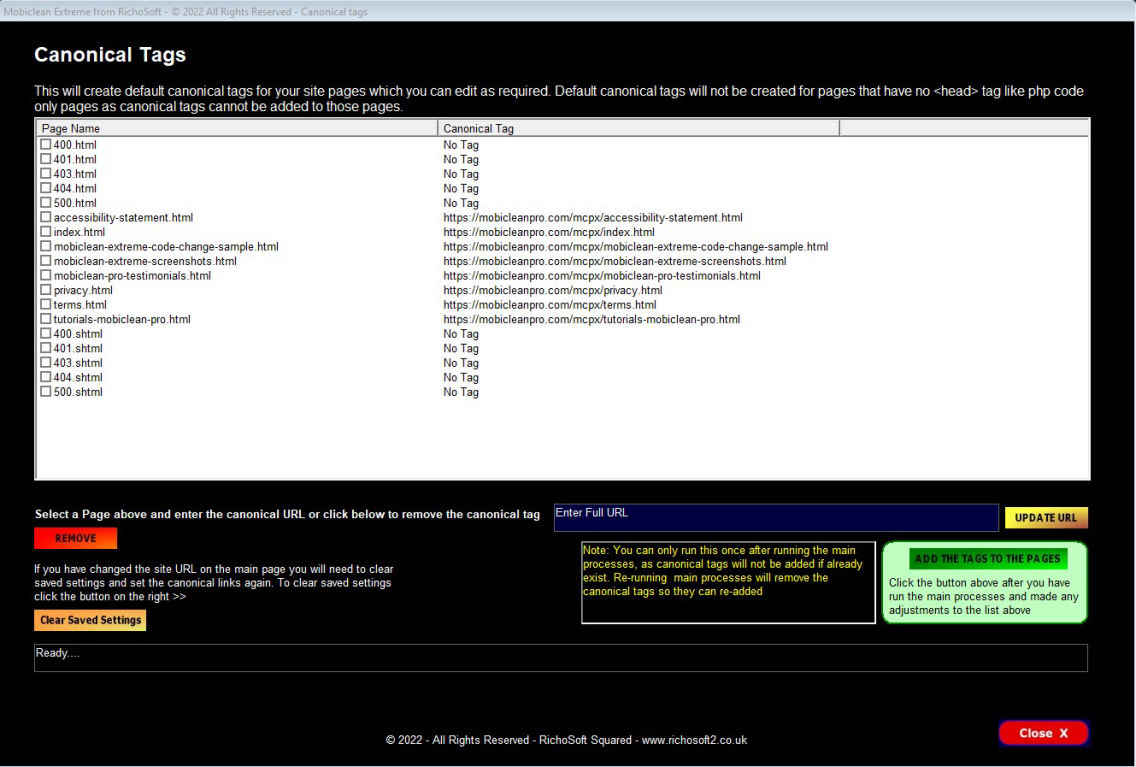Sort by Canonical Tag column header
This screenshot has height=767, width=1136.
click(638, 128)
